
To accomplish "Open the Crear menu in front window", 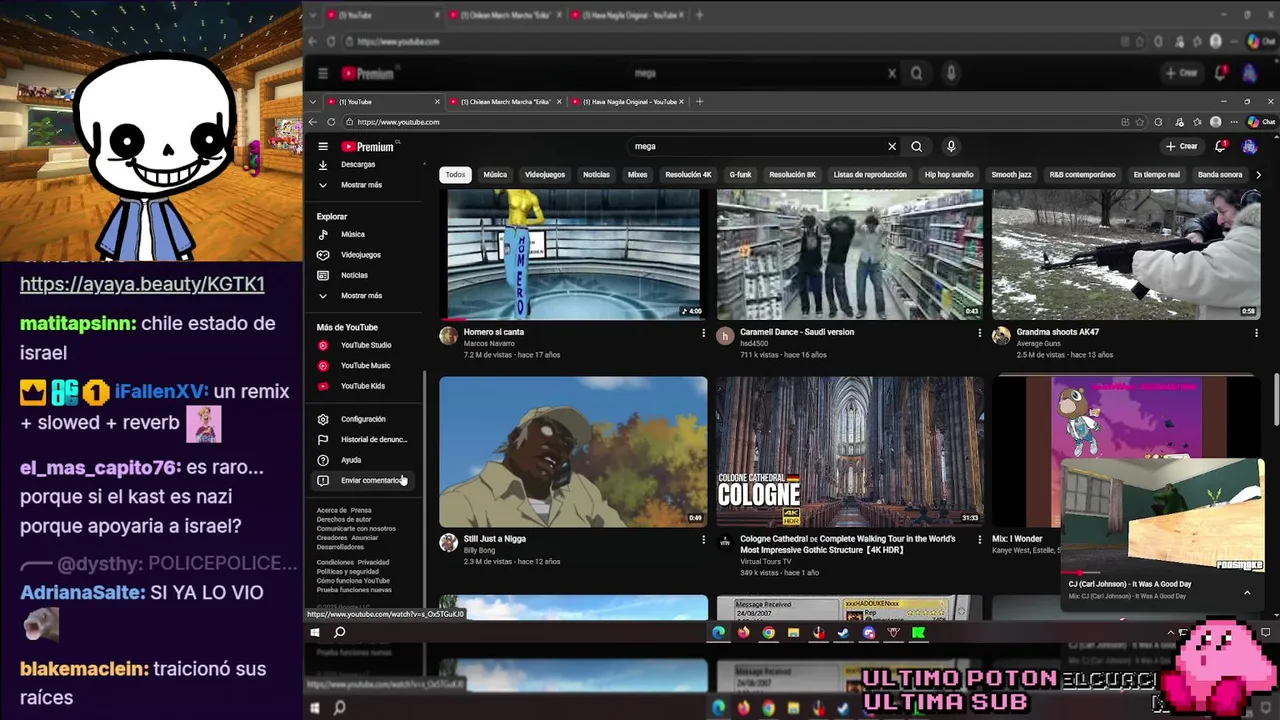I will coord(1181,146).
